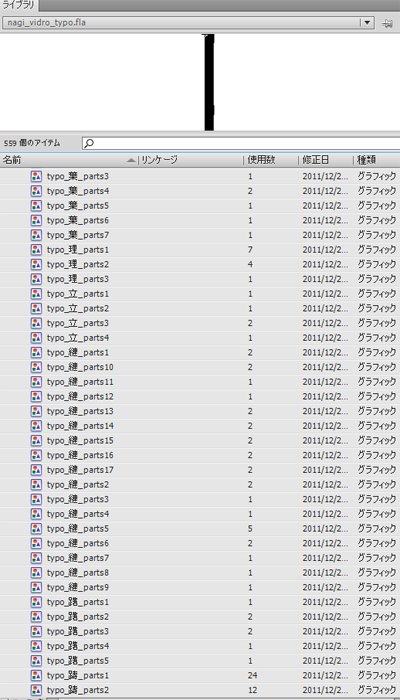Select the typo_縺_parts3 item name
The image size is (400, 700).
[78, 499]
